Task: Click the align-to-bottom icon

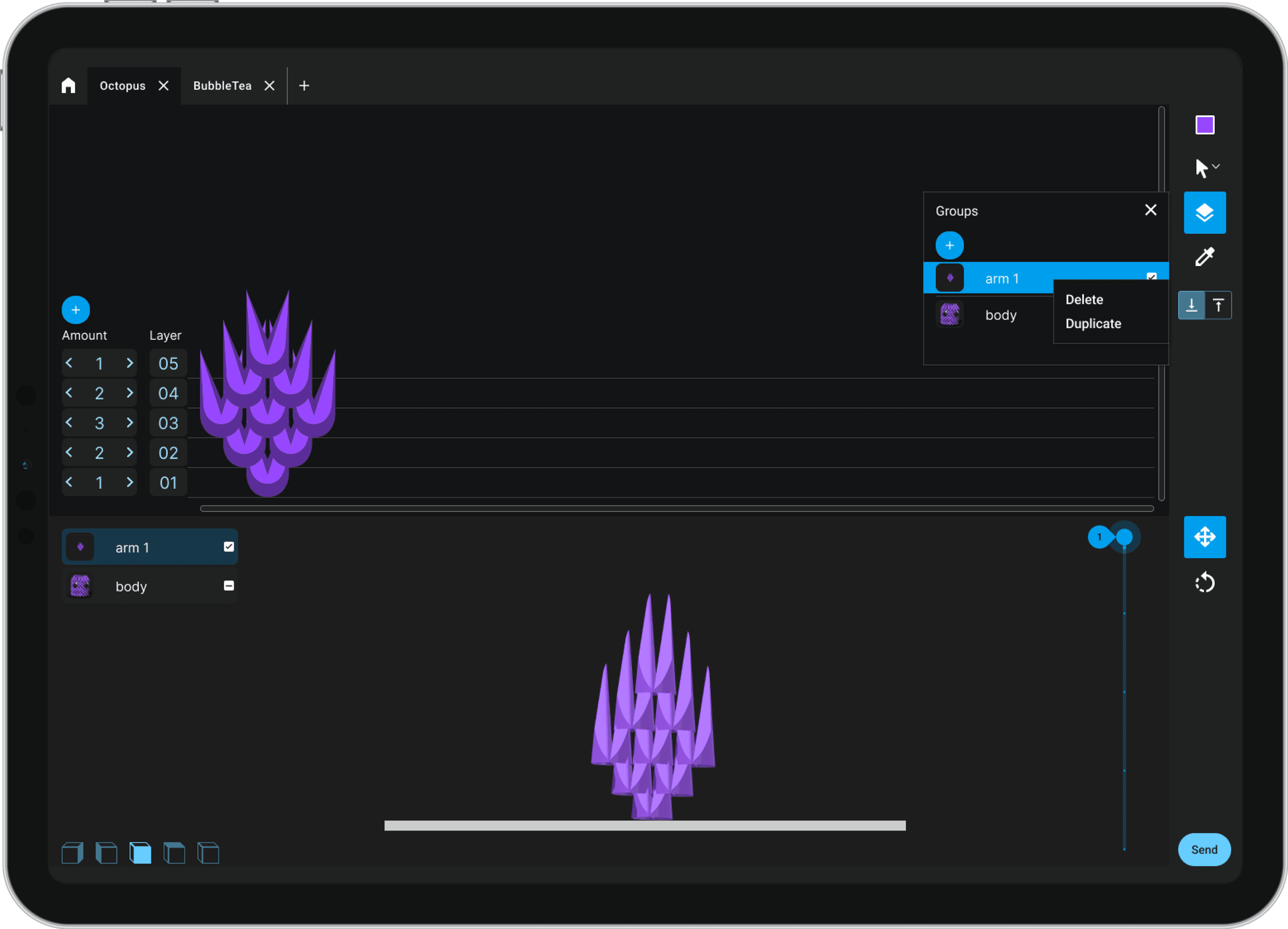Action: (x=1191, y=305)
